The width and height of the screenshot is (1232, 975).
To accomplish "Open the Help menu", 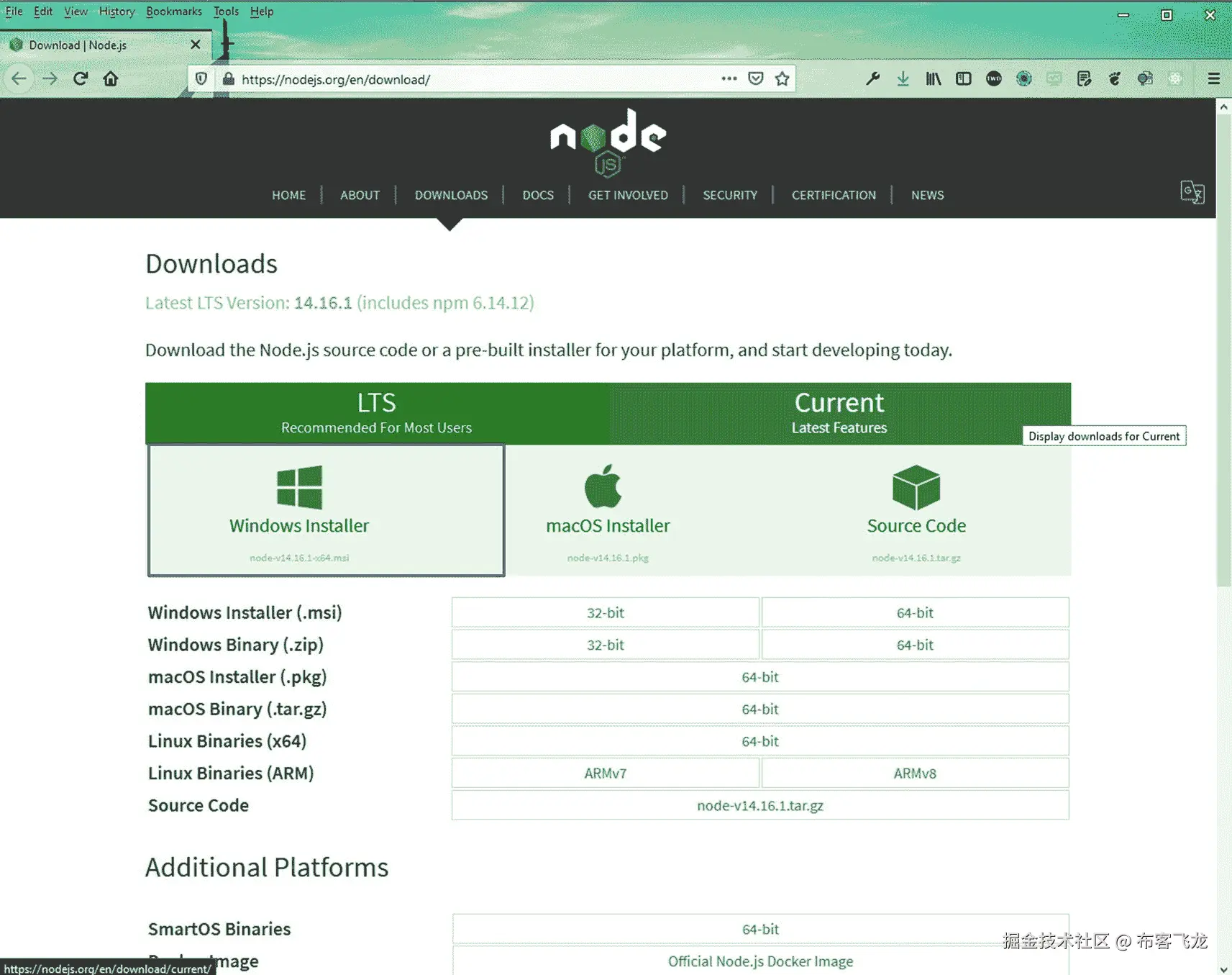I will click(x=262, y=12).
